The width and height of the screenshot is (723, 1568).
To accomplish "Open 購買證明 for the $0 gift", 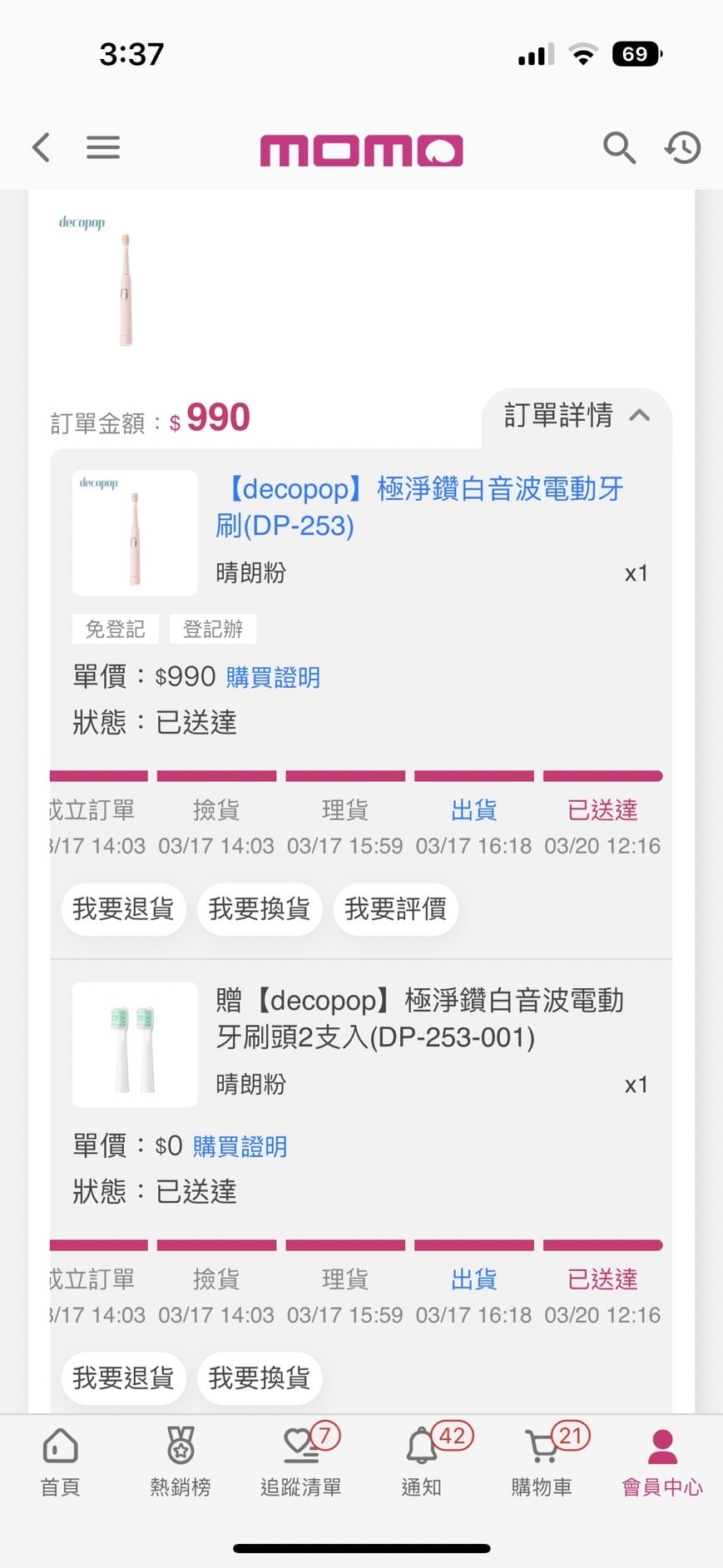I will [240, 1146].
